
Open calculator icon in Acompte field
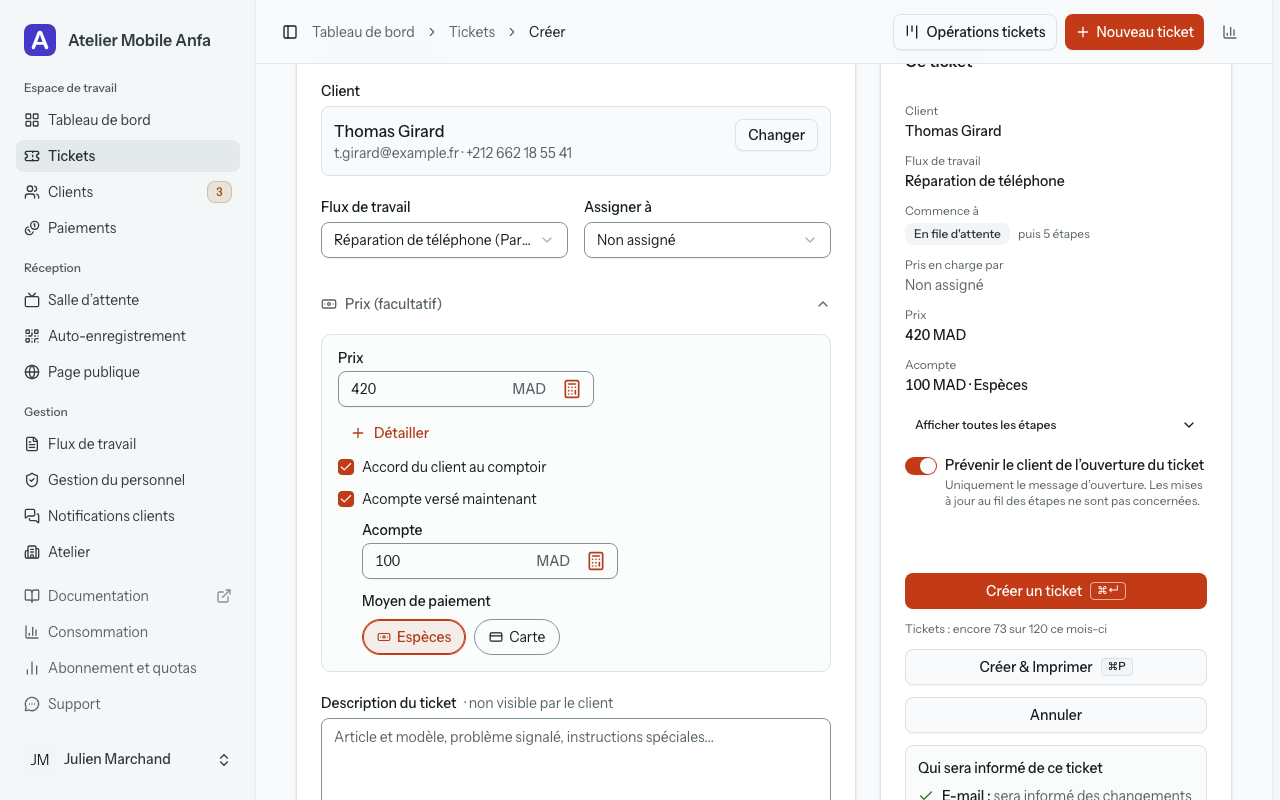coord(596,561)
